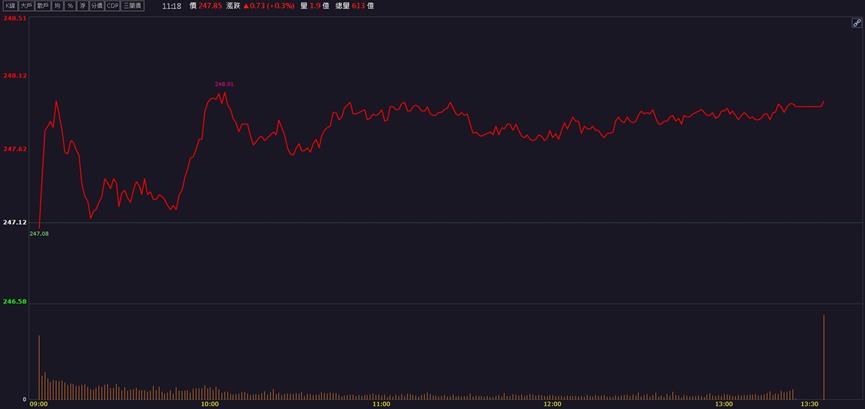This screenshot has width=865, height=409.
Task: Click the 13:30 time axis label
Action: [x=810, y=404]
